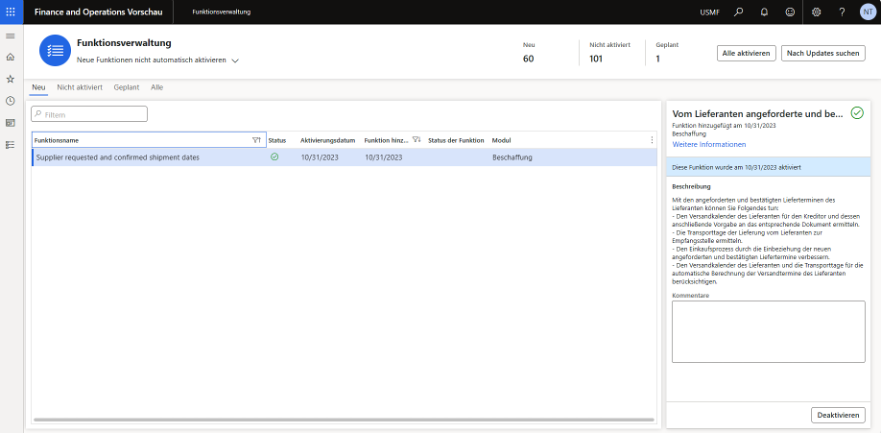Open the Modules list icon in the sidebar
The height and width of the screenshot is (433, 881).
pos(10,145)
